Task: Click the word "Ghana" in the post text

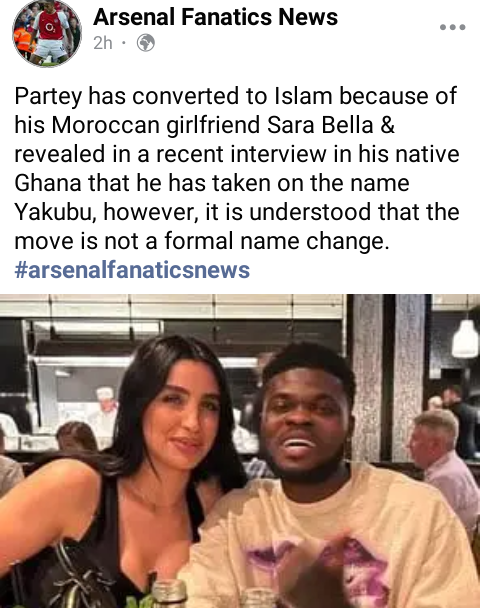Action: point(48,183)
